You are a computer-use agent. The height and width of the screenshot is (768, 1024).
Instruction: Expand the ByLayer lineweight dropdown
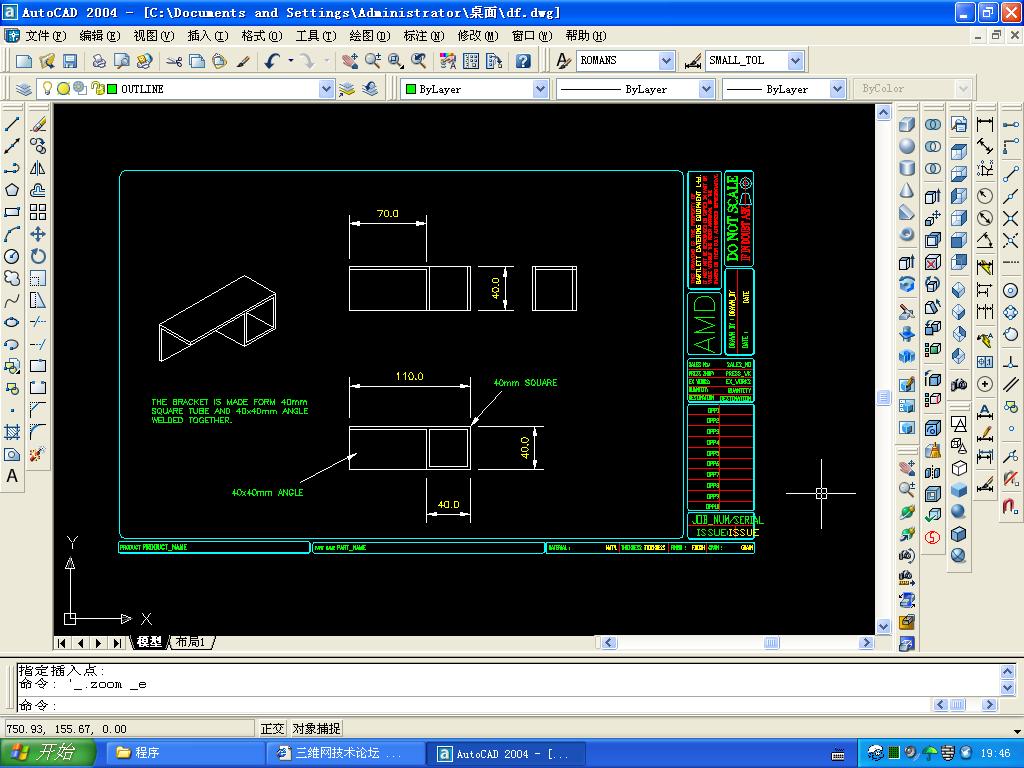837,89
